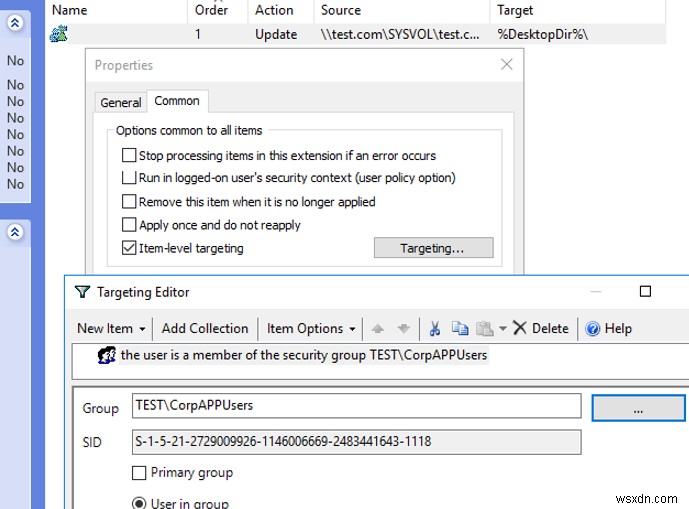Maximize the Targeting Editor window
Screen dimensions: 689x509
click(x=645, y=291)
